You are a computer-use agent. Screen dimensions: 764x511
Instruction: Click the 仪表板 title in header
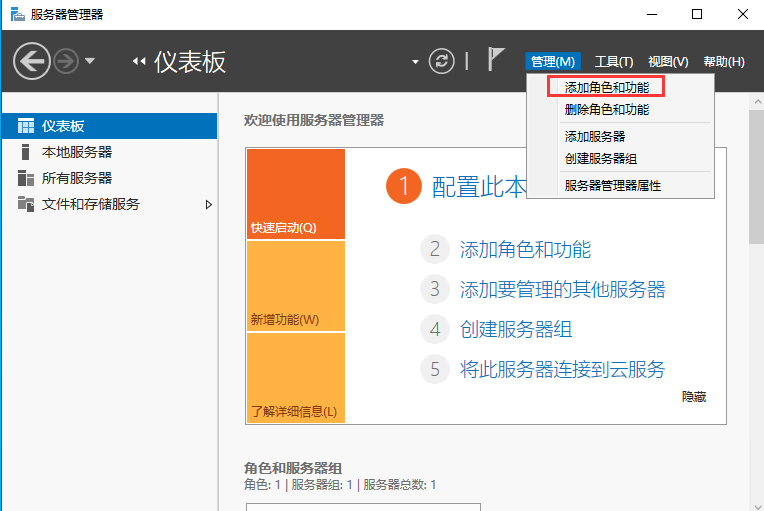click(x=190, y=62)
